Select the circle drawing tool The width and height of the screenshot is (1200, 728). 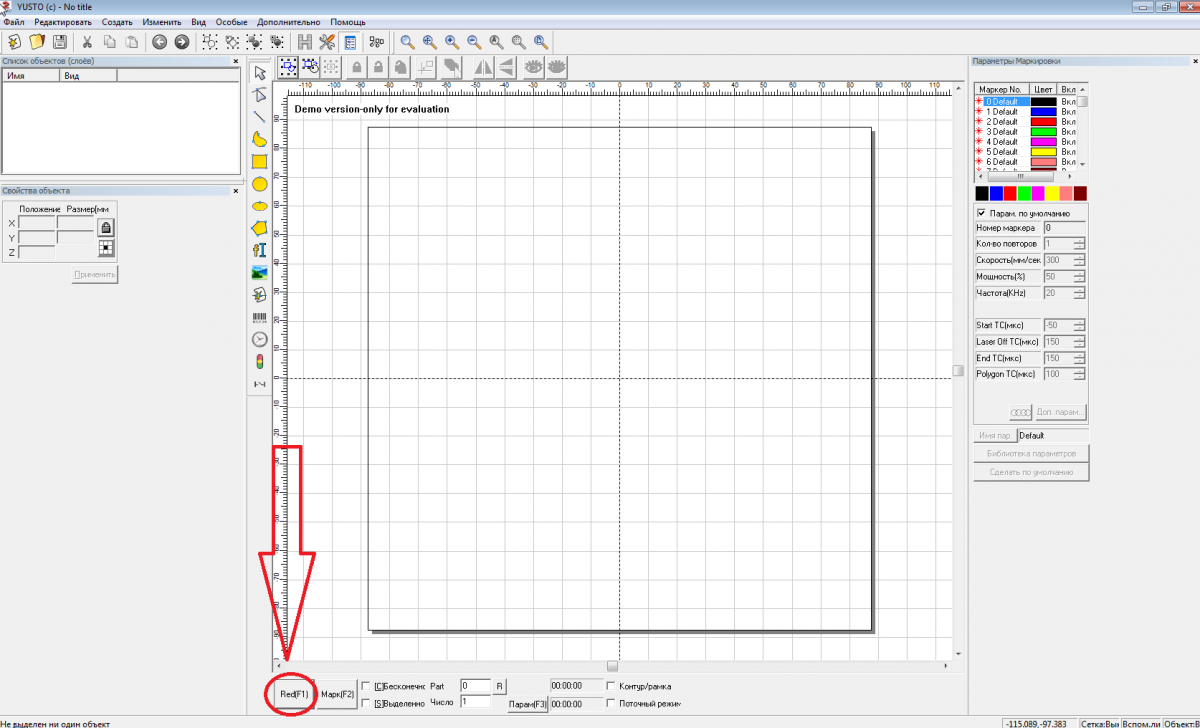click(259, 184)
